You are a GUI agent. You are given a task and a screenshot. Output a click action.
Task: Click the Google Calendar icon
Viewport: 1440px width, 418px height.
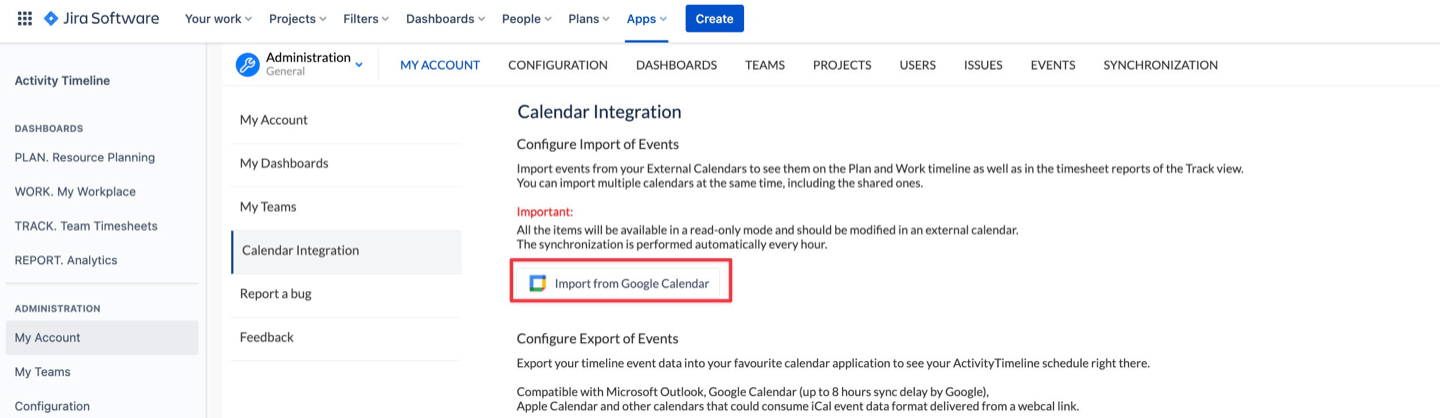tap(538, 284)
